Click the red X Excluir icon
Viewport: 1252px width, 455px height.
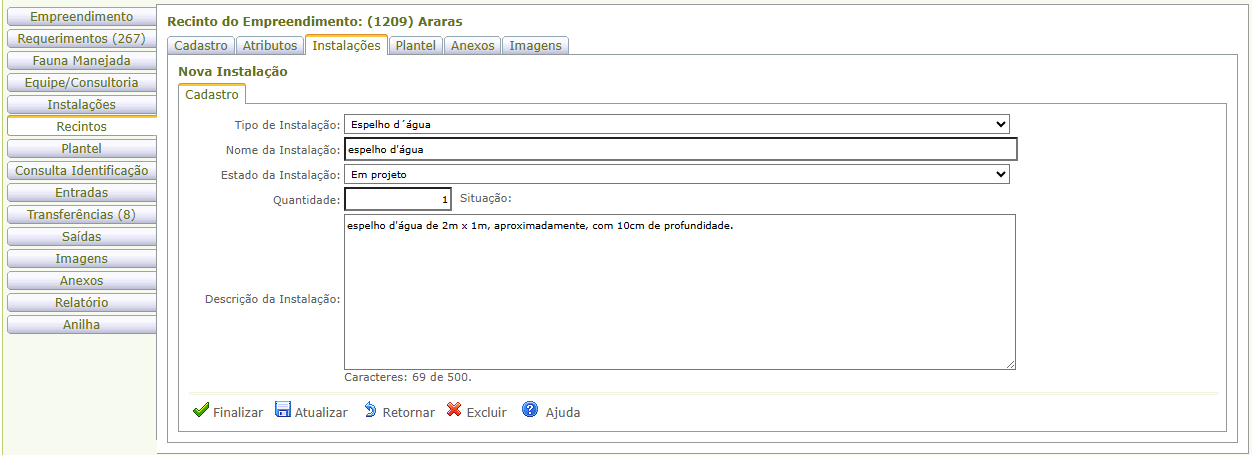click(x=454, y=411)
